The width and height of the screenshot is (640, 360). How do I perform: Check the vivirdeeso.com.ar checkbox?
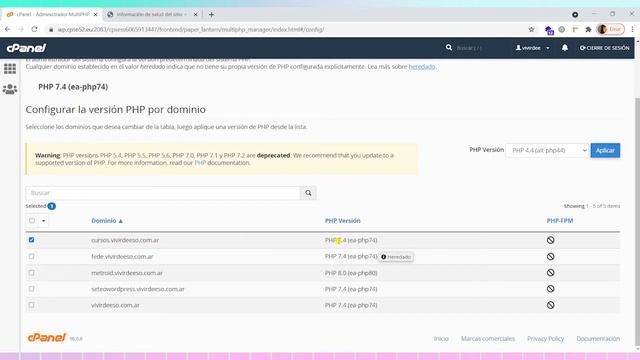(31, 305)
